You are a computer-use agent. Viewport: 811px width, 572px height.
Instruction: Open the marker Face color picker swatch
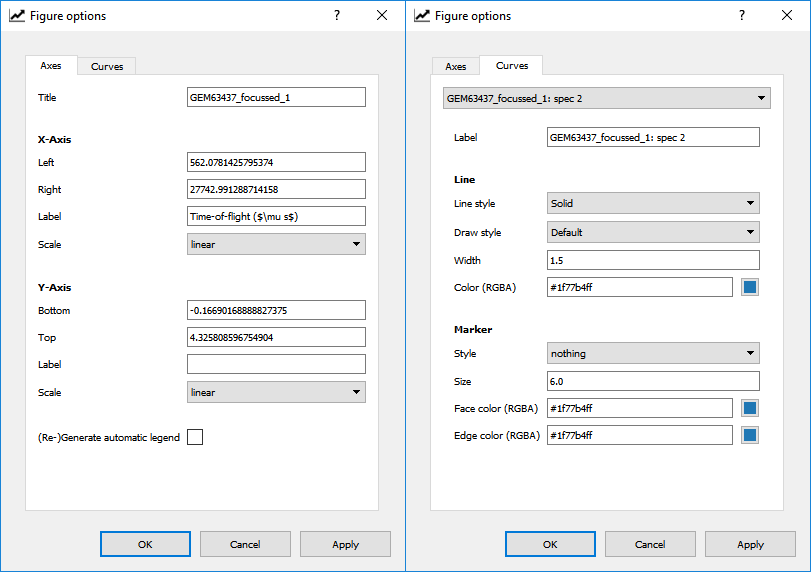click(749, 408)
